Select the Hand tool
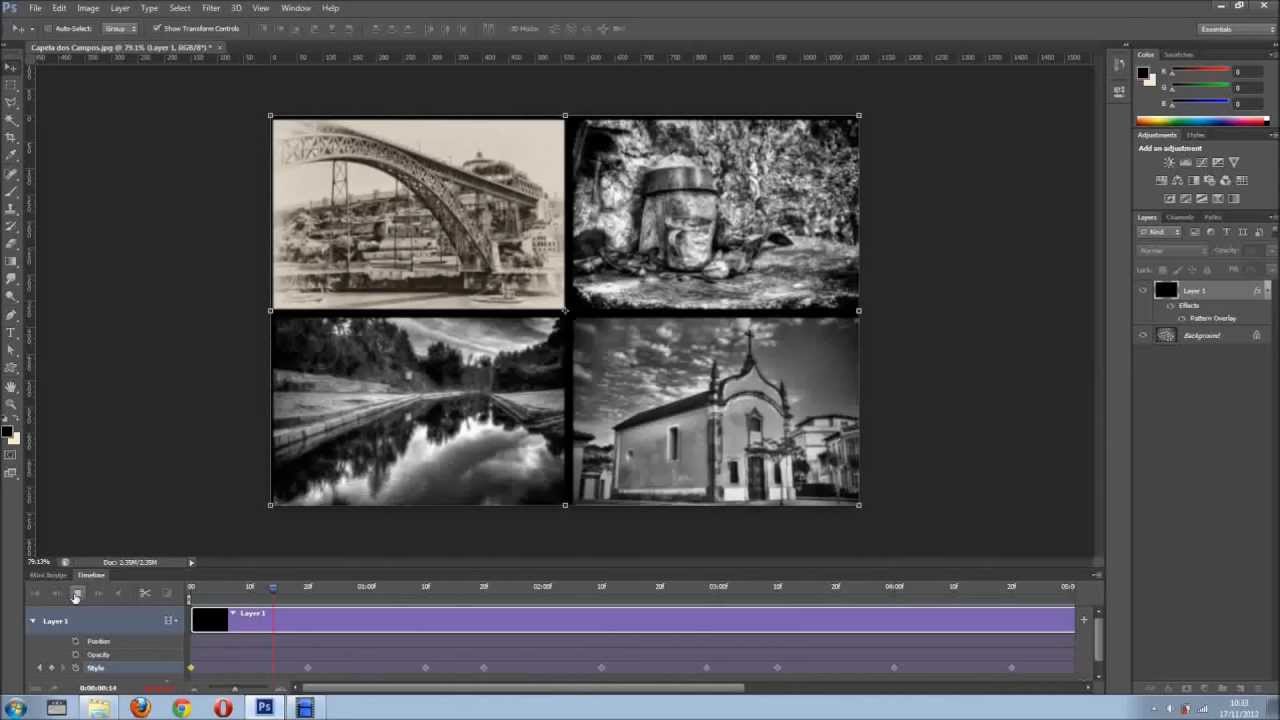 tap(11, 387)
